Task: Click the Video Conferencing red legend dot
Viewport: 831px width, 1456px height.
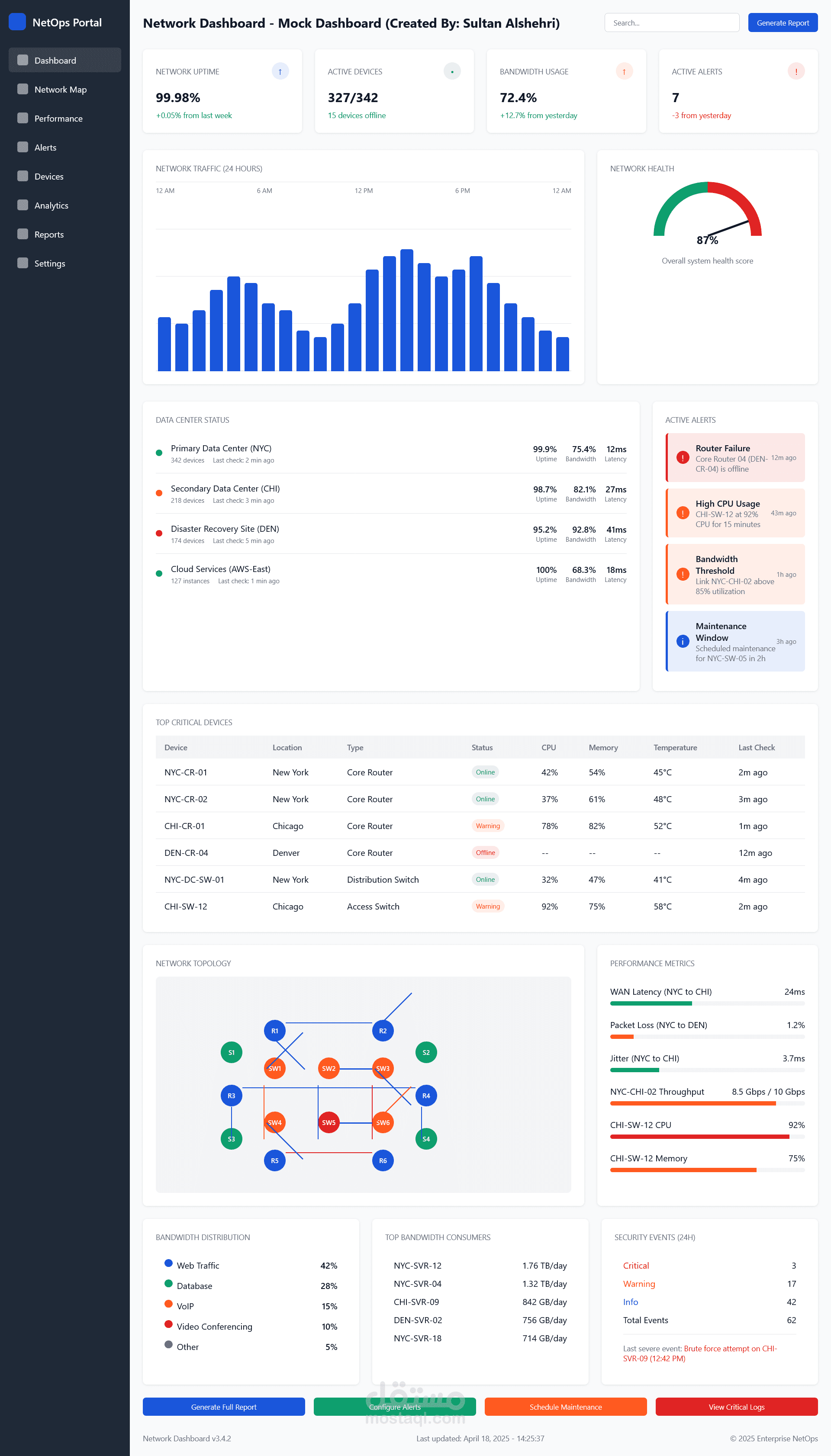Action: pyautogui.click(x=168, y=1324)
